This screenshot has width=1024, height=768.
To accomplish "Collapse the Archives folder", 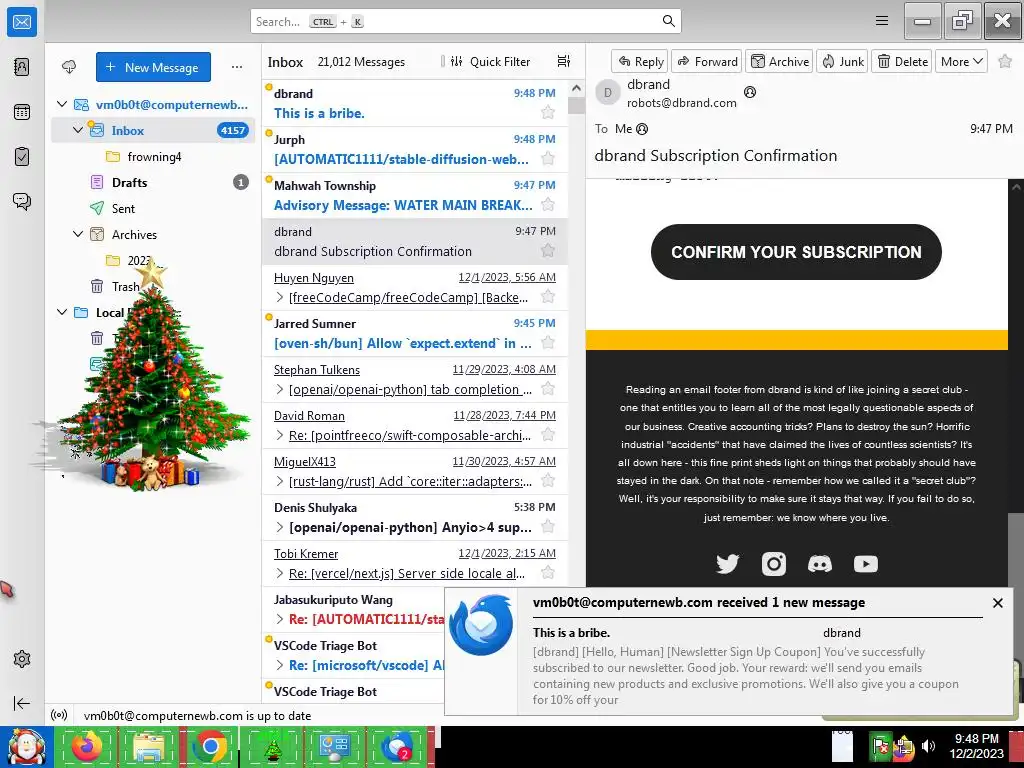I will pyautogui.click(x=78, y=234).
